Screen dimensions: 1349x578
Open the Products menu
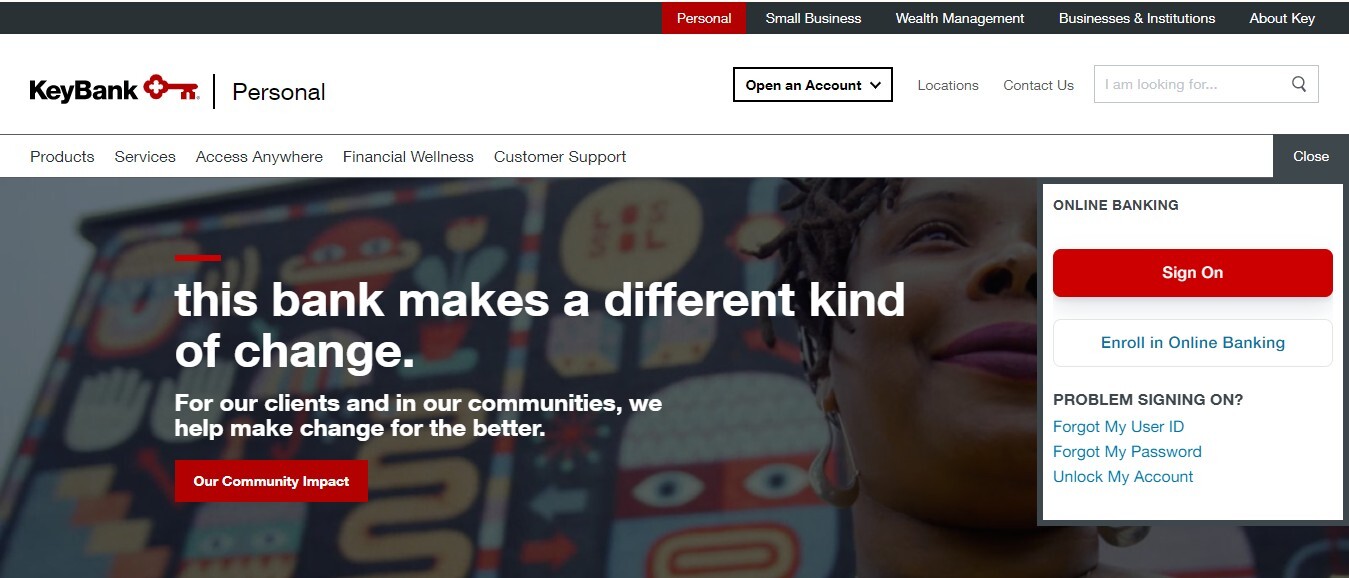(62, 156)
